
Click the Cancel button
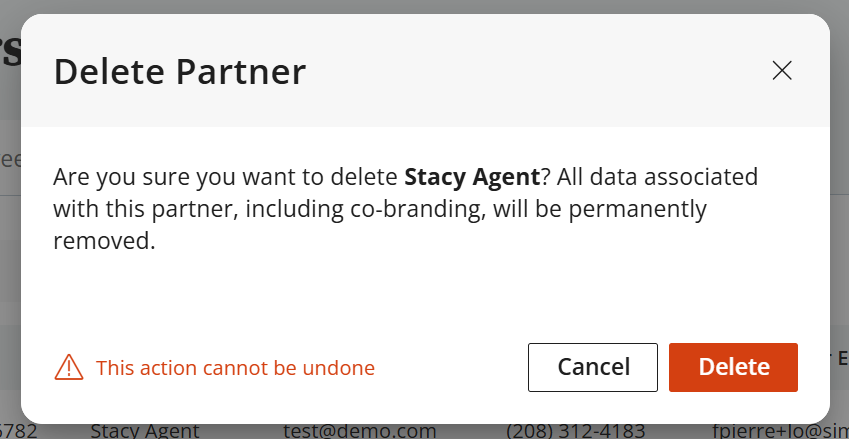[593, 367]
